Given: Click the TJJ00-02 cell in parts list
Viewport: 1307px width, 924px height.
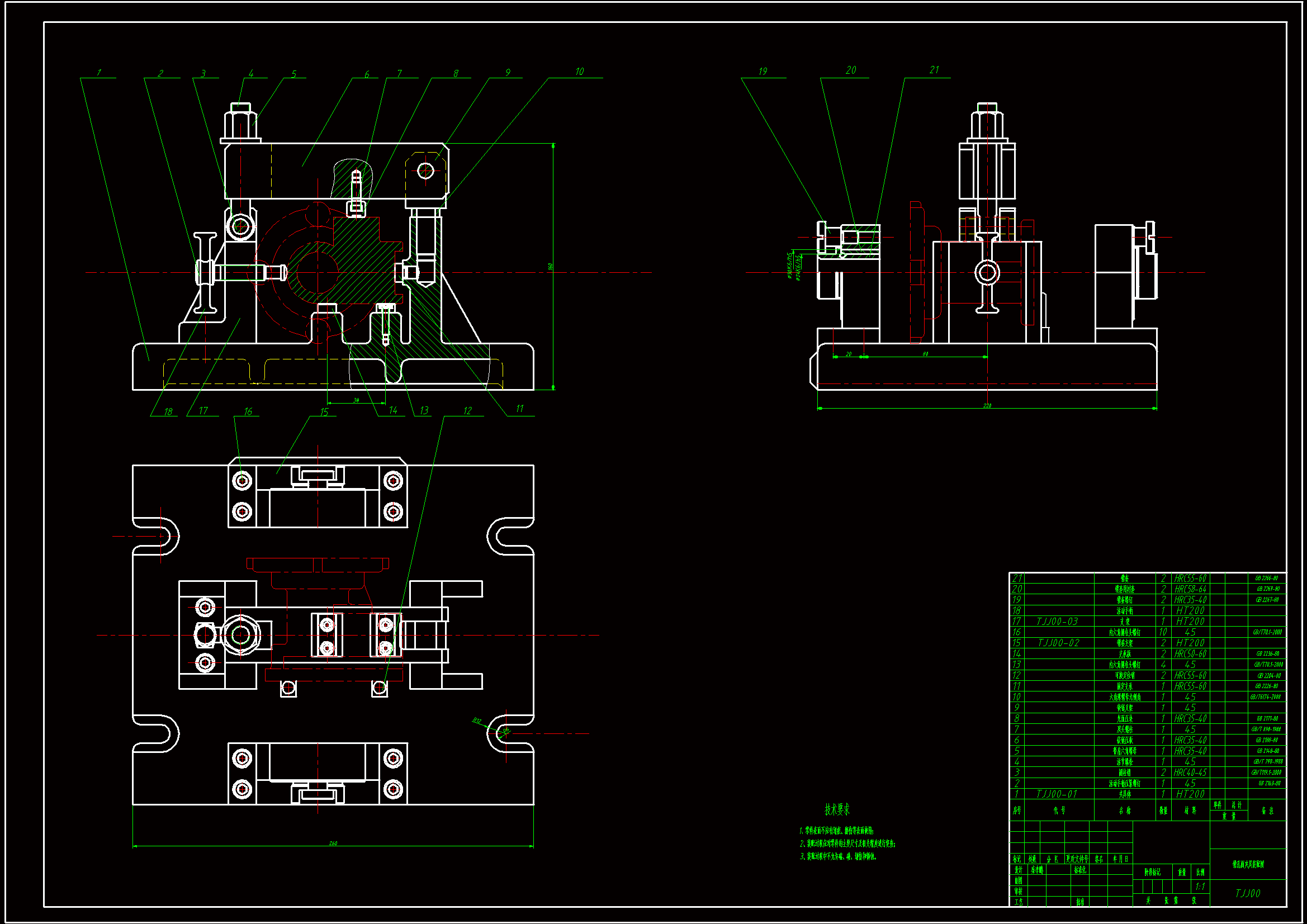Looking at the screenshot, I should point(1058,643).
